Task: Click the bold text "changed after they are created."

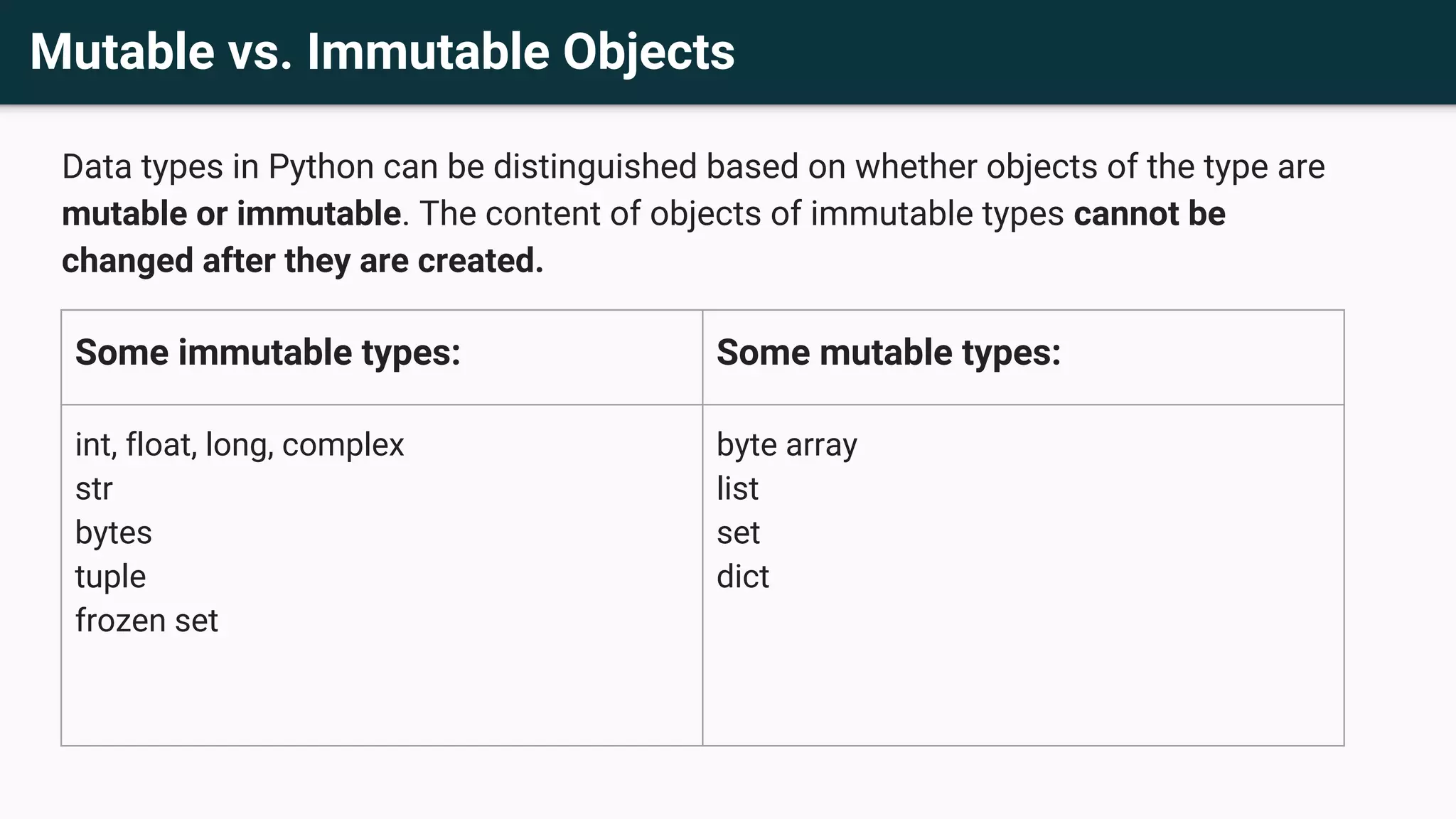Action: 302,261
